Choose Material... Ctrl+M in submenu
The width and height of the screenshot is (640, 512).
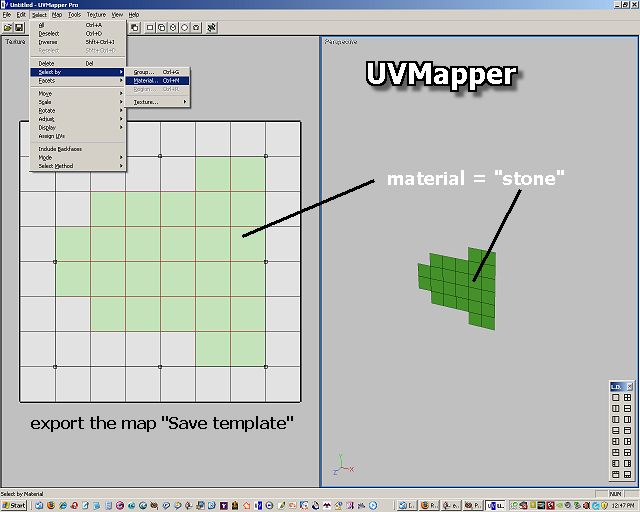click(157, 80)
